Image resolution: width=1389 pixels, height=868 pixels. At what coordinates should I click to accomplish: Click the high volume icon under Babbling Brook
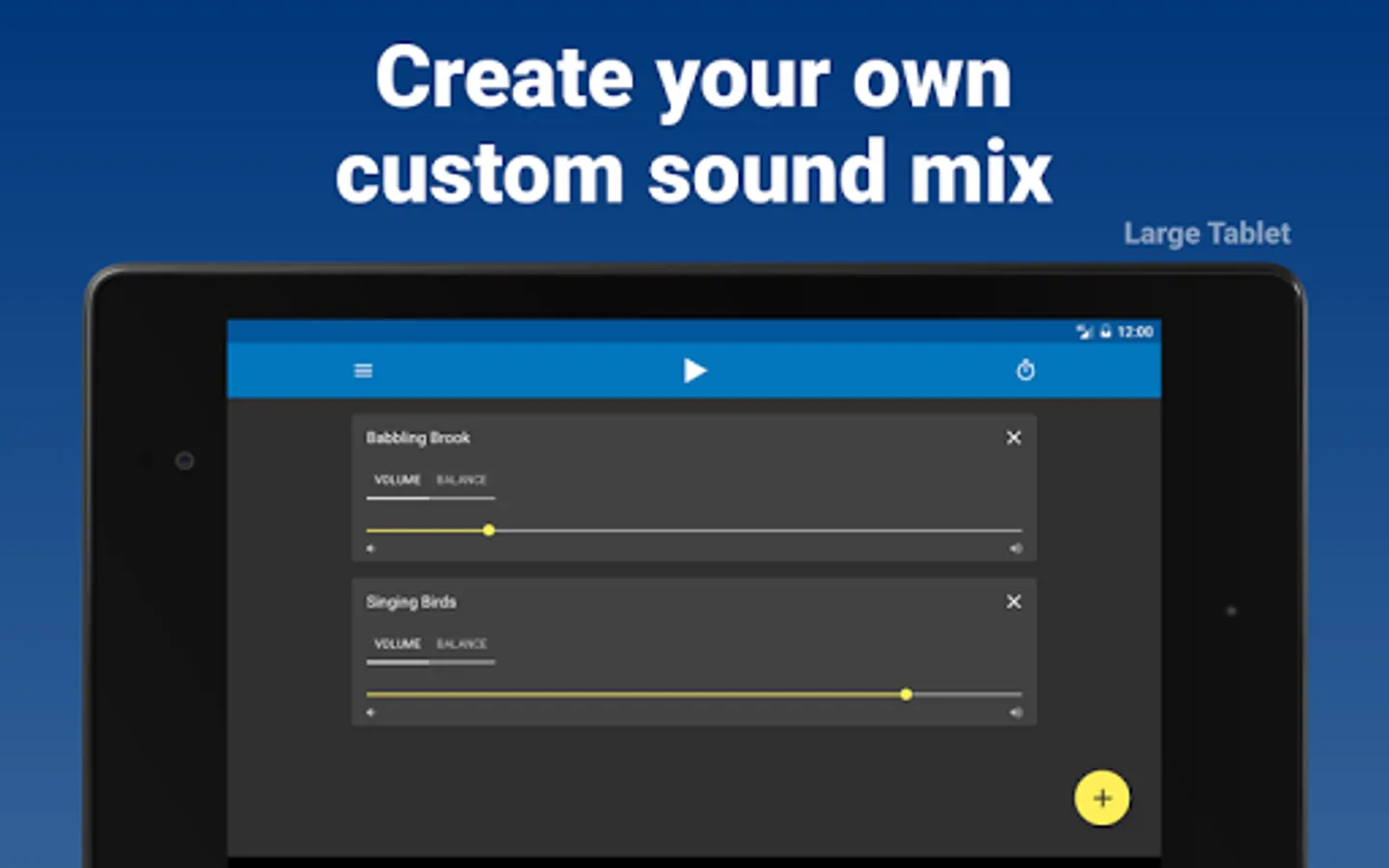[x=1016, y=549]
